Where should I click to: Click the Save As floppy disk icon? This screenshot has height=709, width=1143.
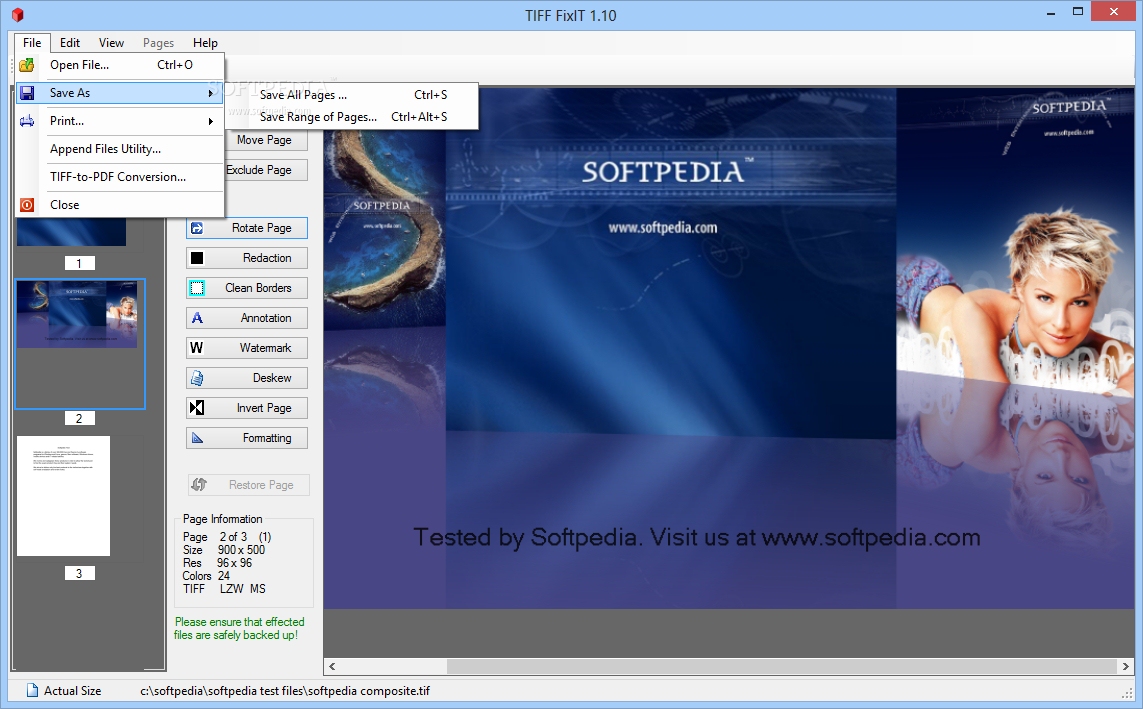pyautogui.click(x=27, y=93)
